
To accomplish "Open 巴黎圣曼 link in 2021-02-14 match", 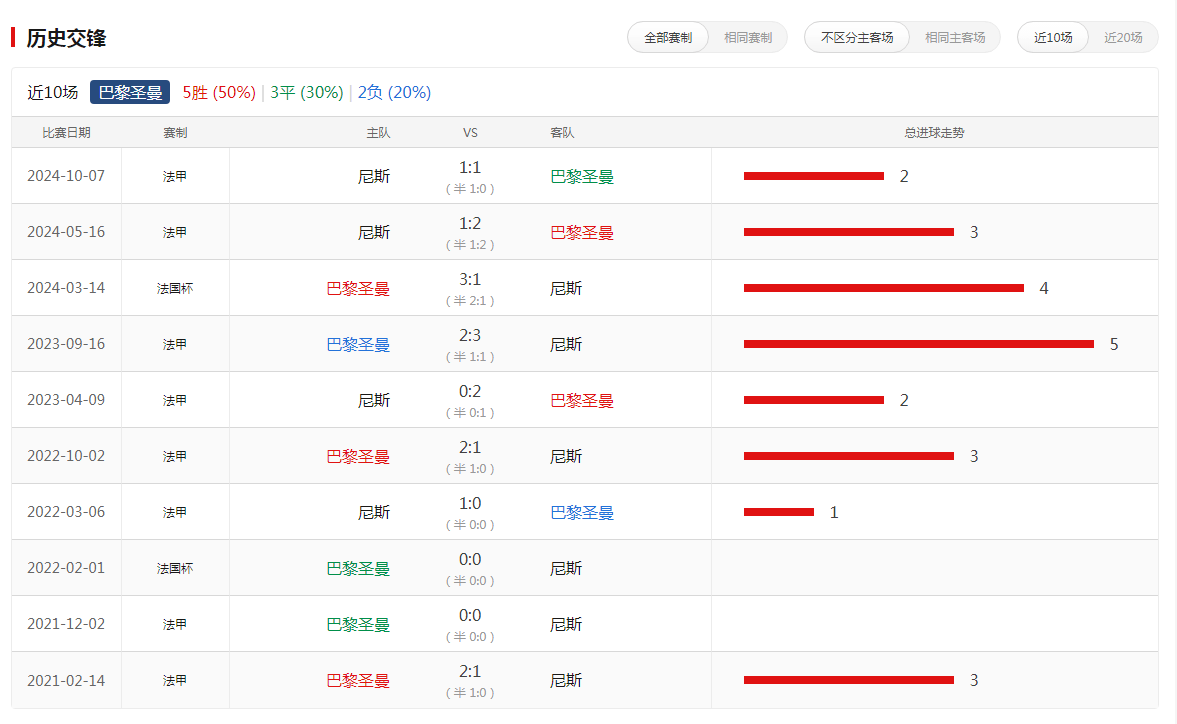I will click(358, 680).
